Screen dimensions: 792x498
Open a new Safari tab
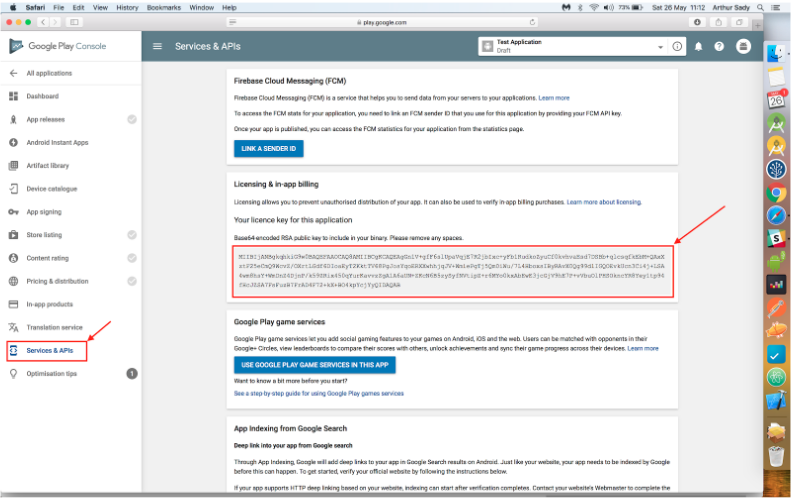click(757, 25)
